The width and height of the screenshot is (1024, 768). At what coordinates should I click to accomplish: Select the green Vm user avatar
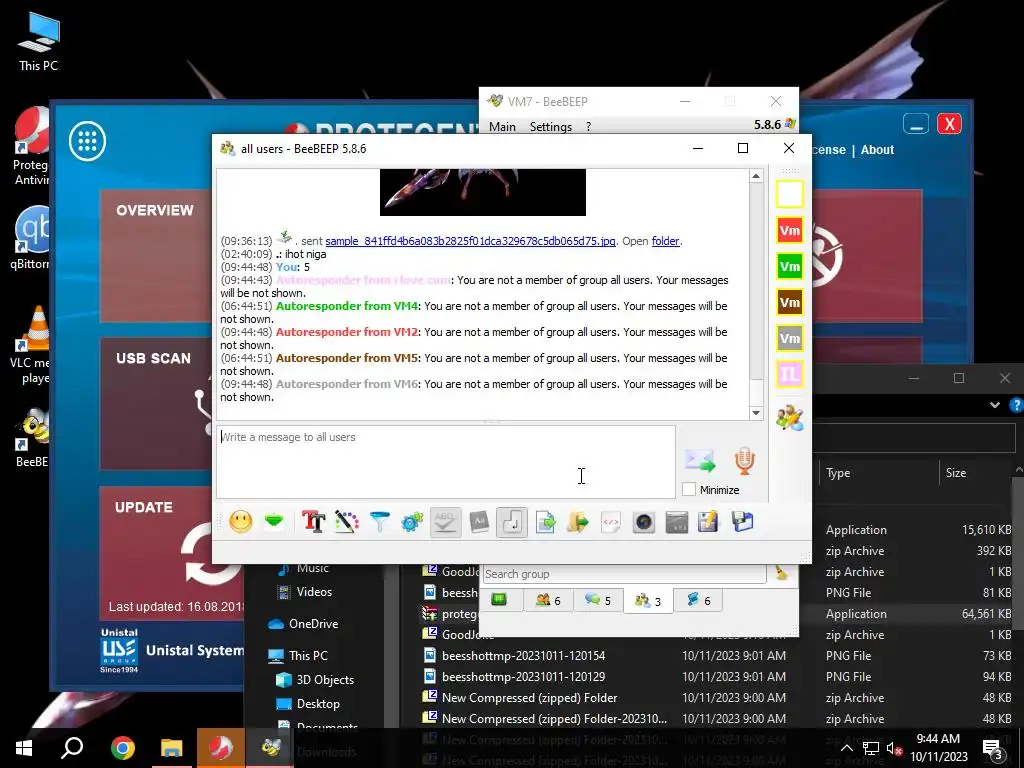(790, 266)
